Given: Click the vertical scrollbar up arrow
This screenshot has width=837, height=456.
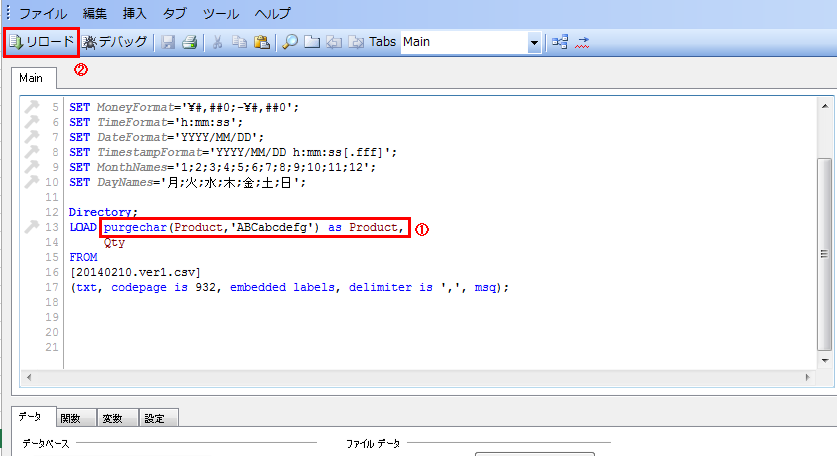Looking at the screenshot, I should (825, 106).
